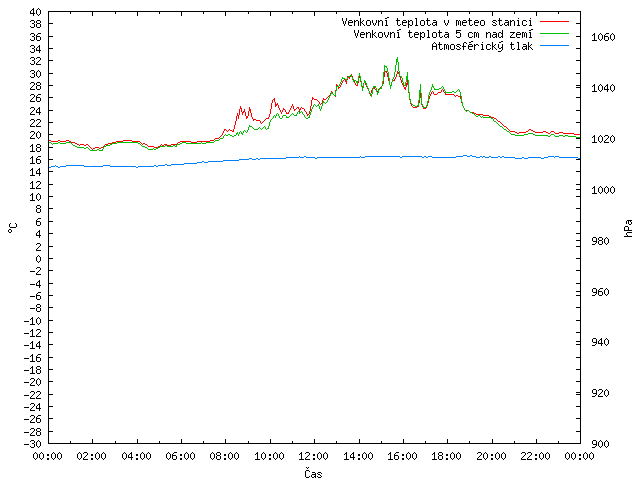Click the pressure axis label '920'
Image resolution: width=640 pixels, height=480 pixels.
click(600, 393)
